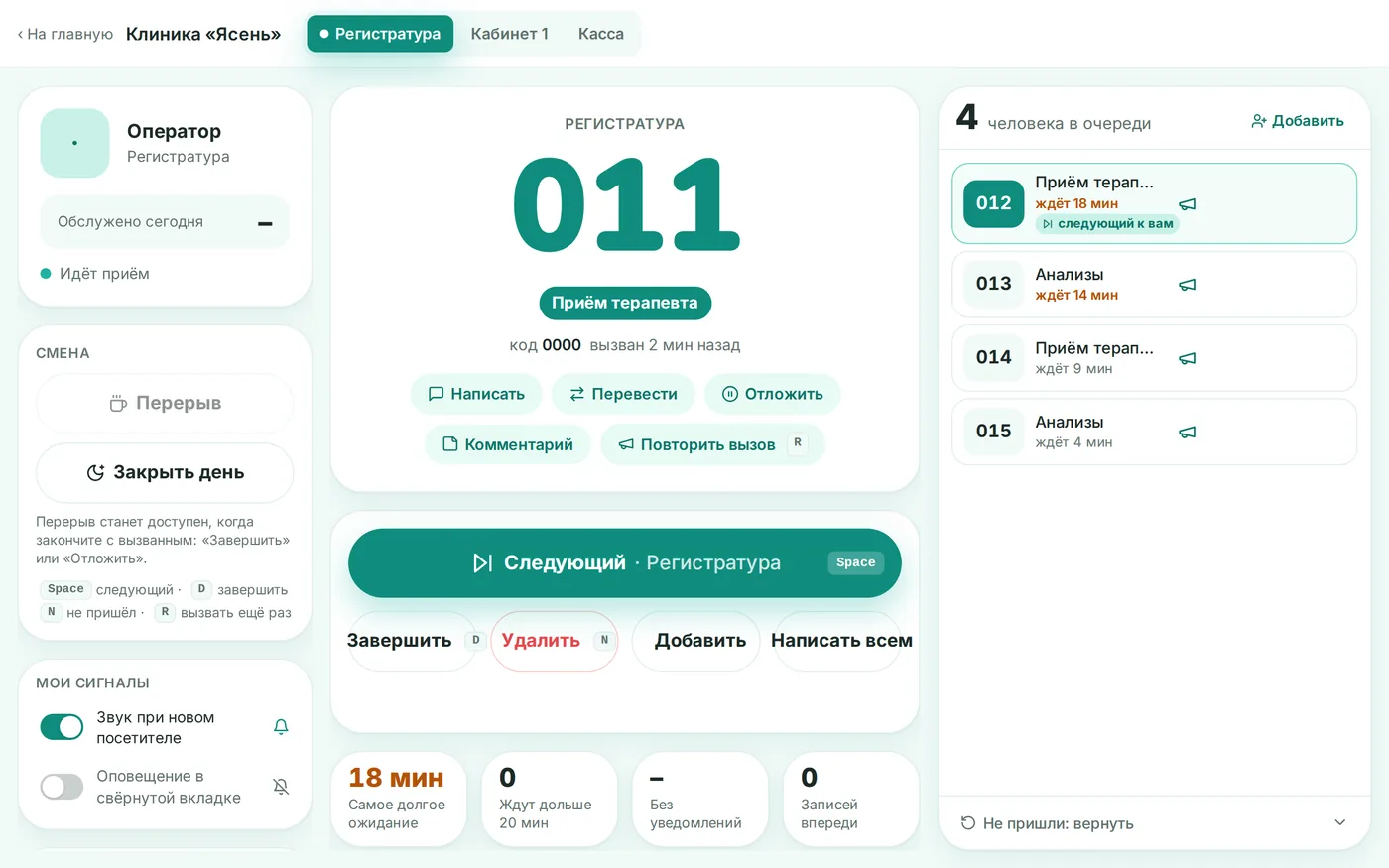Open the Касса tab

tap(601, 34)
